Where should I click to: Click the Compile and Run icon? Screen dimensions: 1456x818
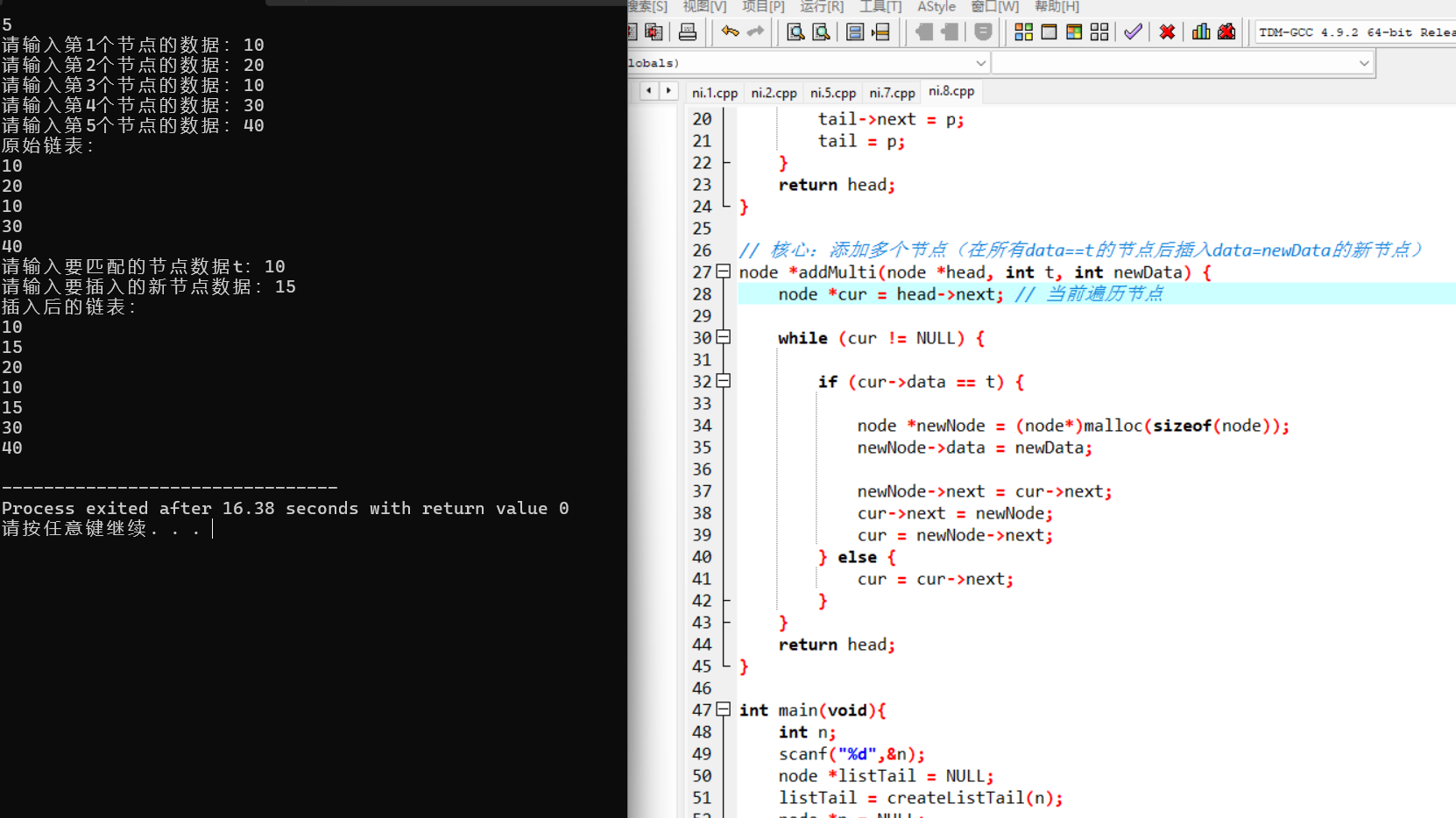(1074, 32)
